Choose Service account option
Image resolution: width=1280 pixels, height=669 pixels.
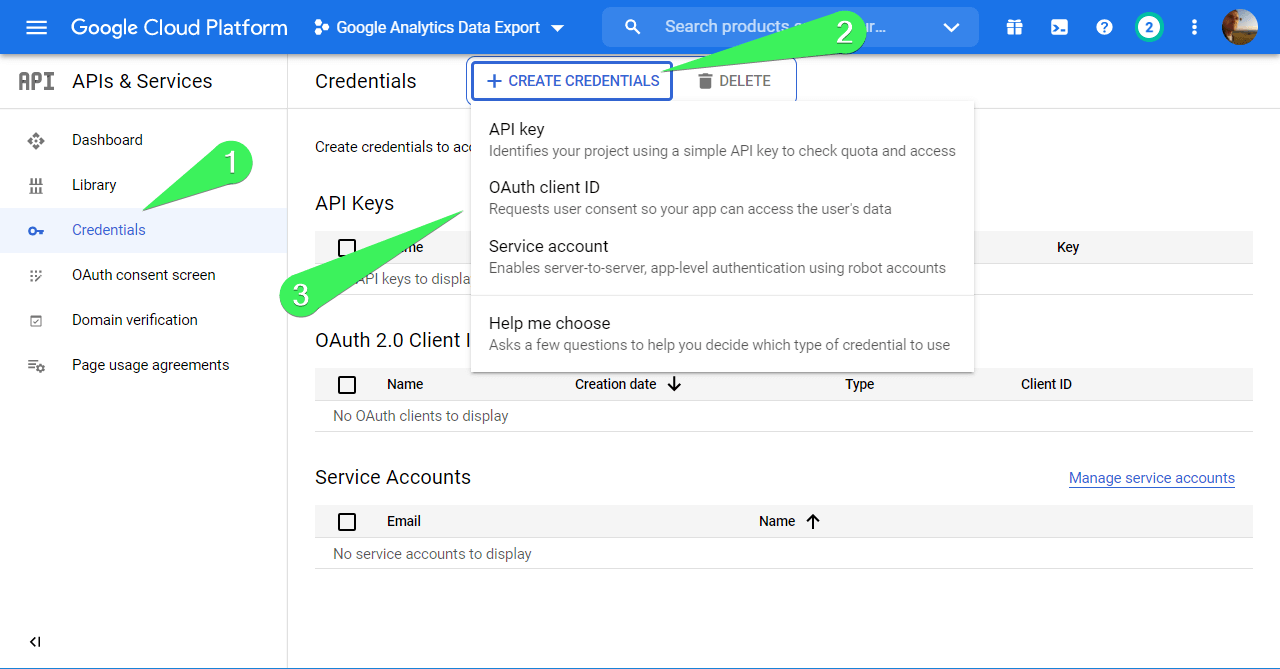click(x=722, y=256)
